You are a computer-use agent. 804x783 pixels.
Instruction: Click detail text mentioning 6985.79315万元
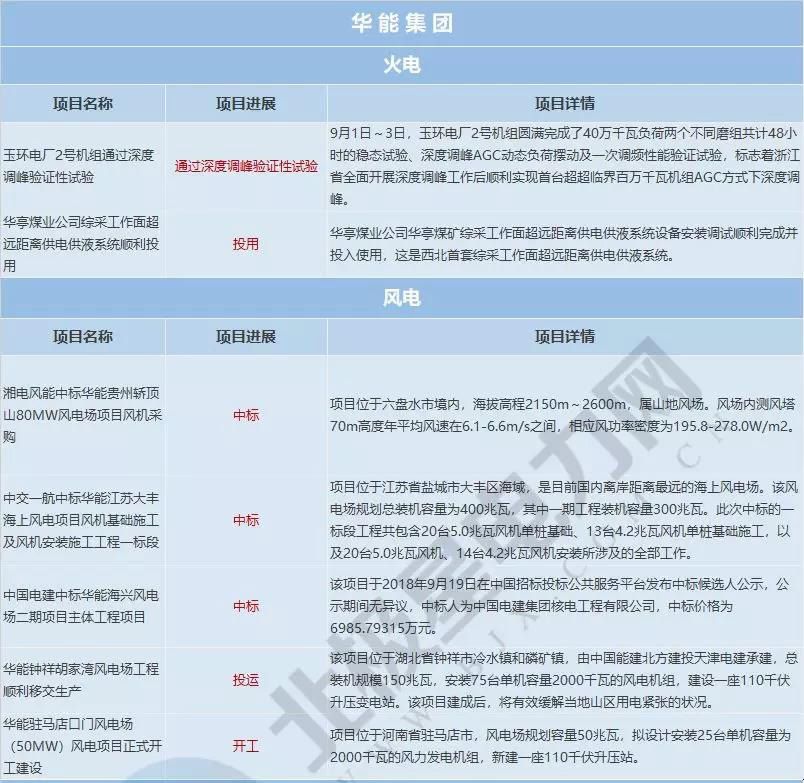[560, 606]
